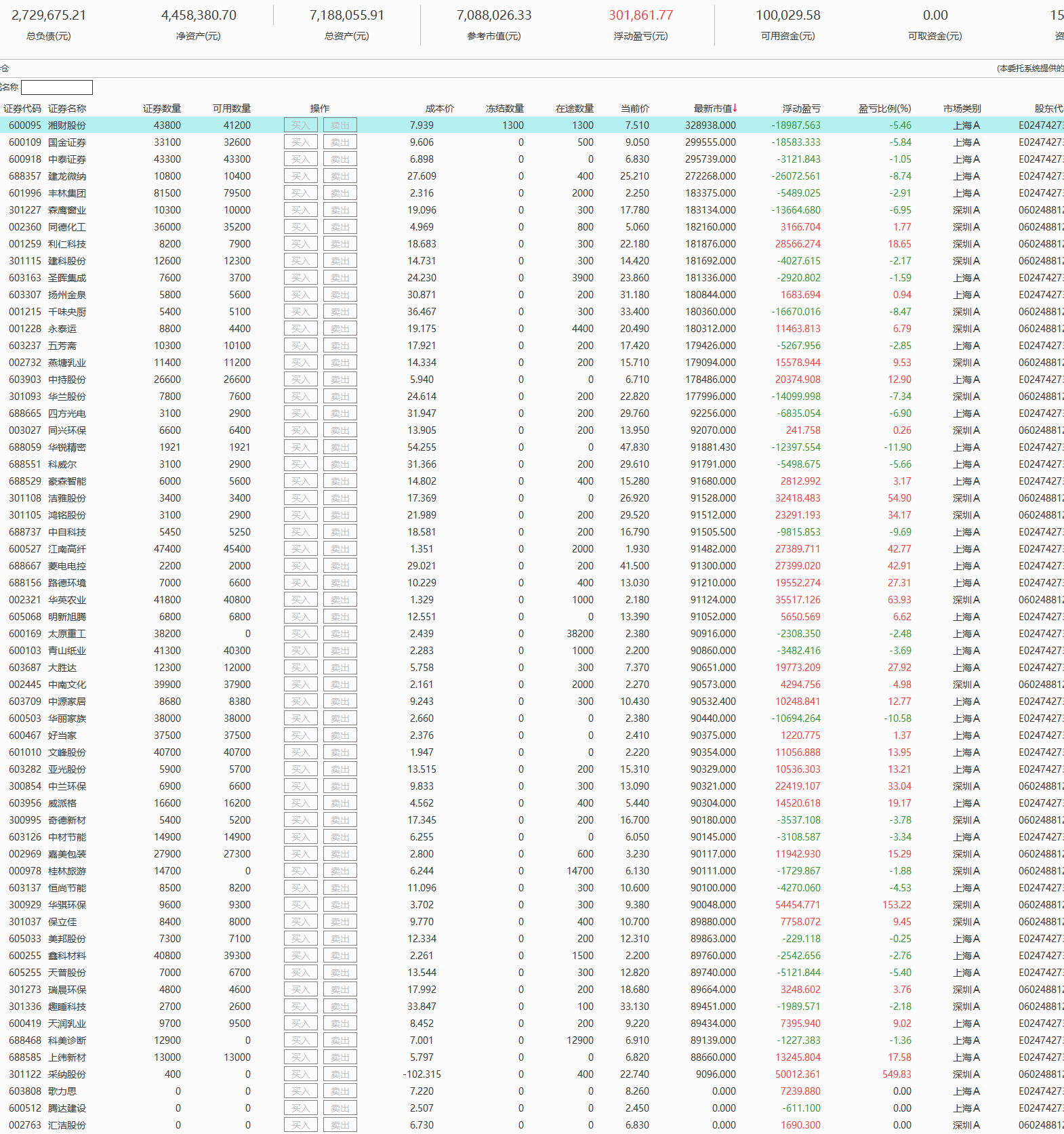Image resolution: width=1064 pixels, height=1134 pixels.
Task: Sell 永泰运 with its 卖出 button
Action: (x=340, y=329)
